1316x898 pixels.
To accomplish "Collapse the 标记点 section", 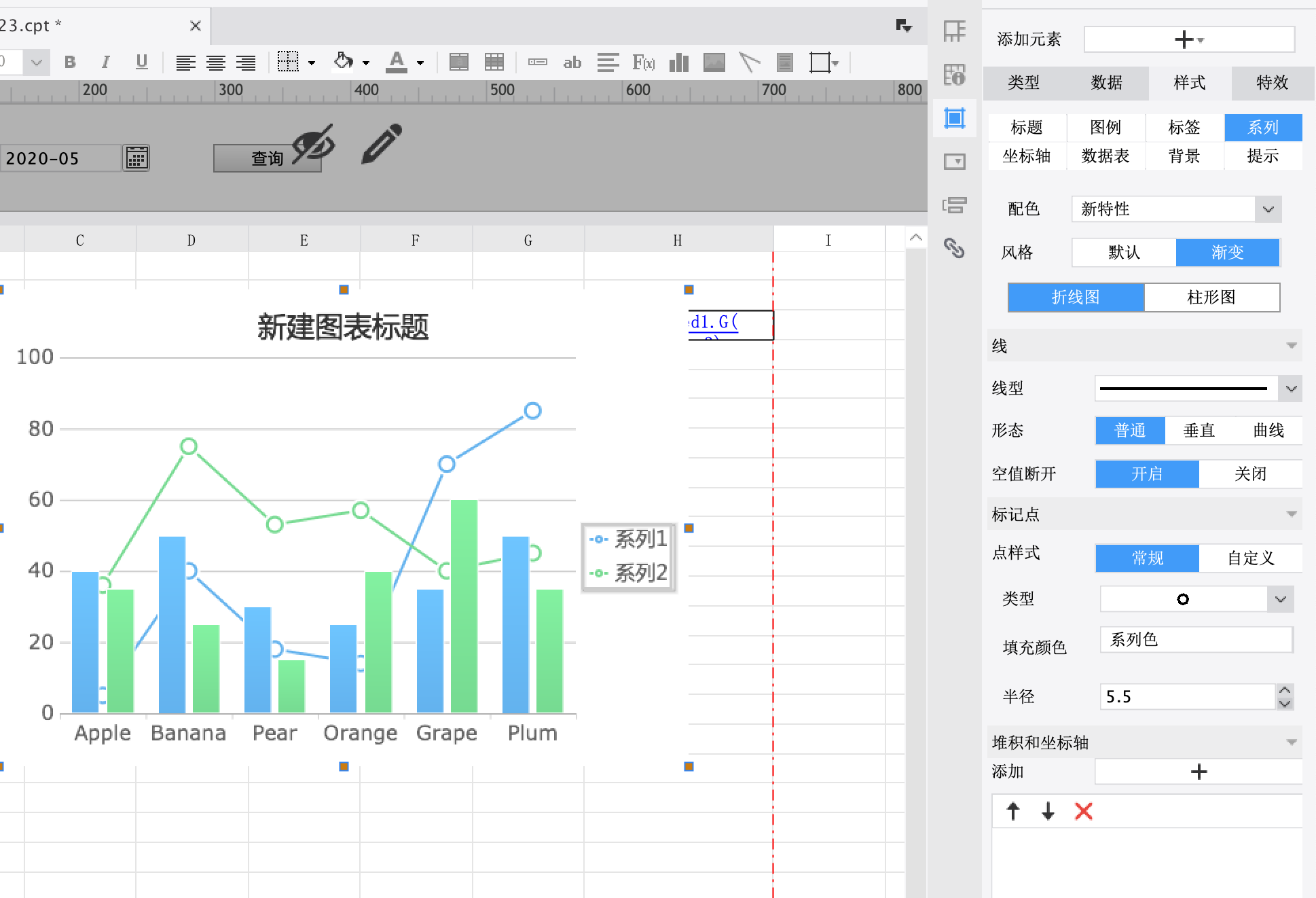I will tap(1292, 514).
